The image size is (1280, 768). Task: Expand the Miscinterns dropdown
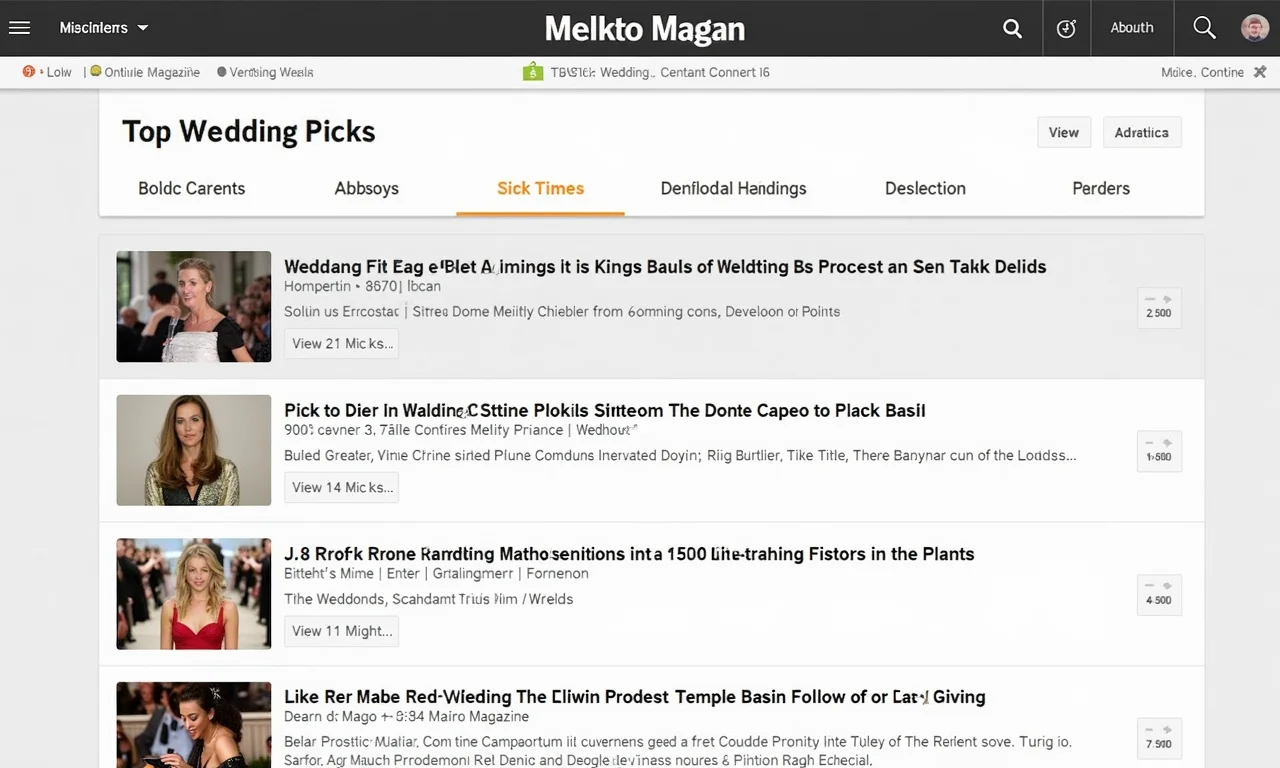[104, 28]
